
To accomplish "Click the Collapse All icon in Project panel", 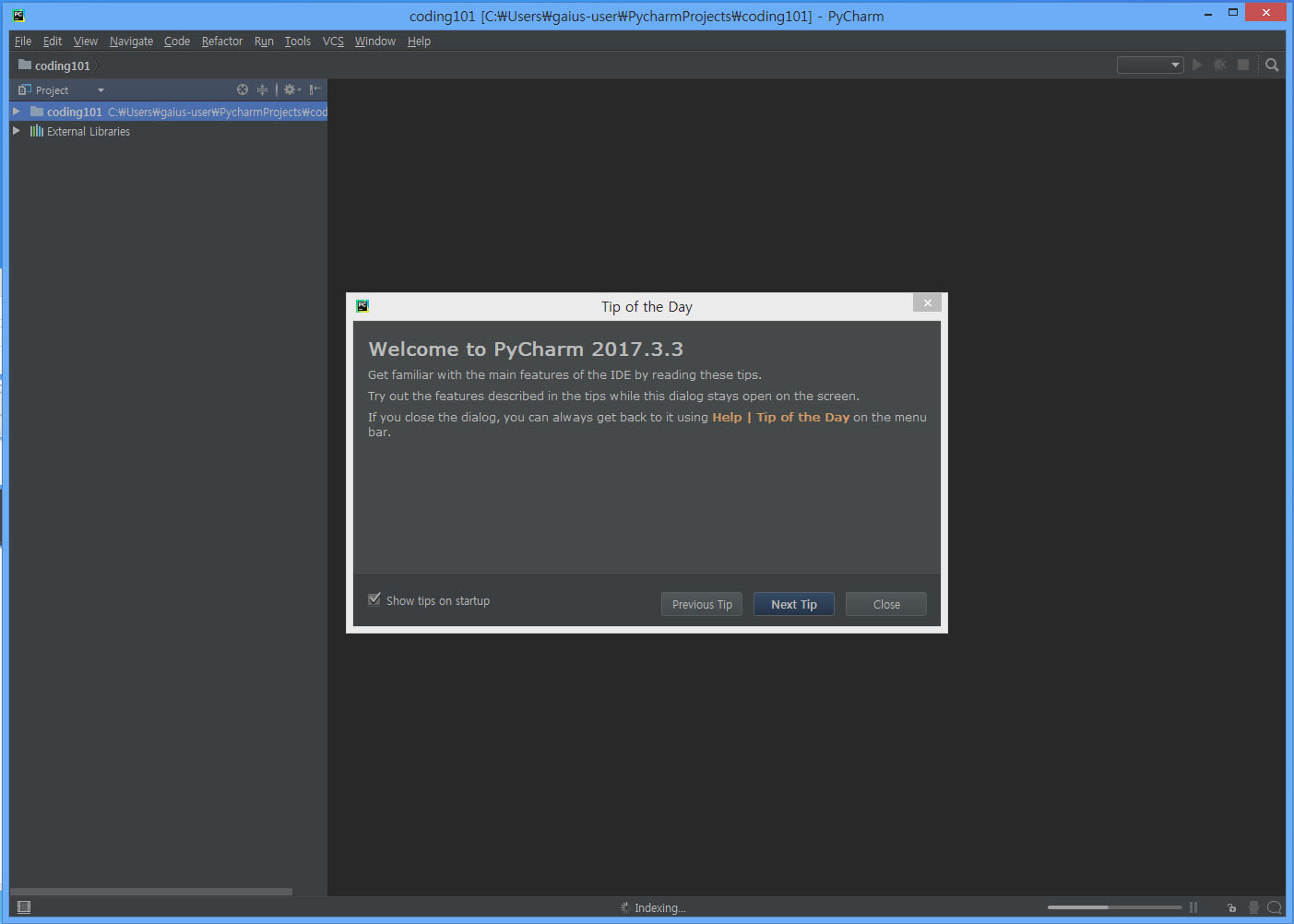I will (262, 89).
